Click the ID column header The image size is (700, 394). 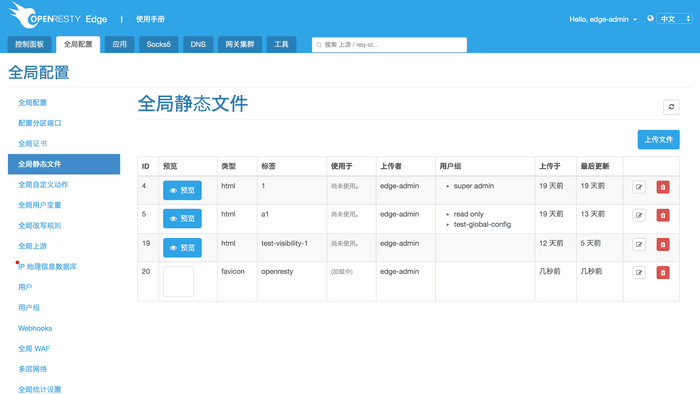click(146, 166)
